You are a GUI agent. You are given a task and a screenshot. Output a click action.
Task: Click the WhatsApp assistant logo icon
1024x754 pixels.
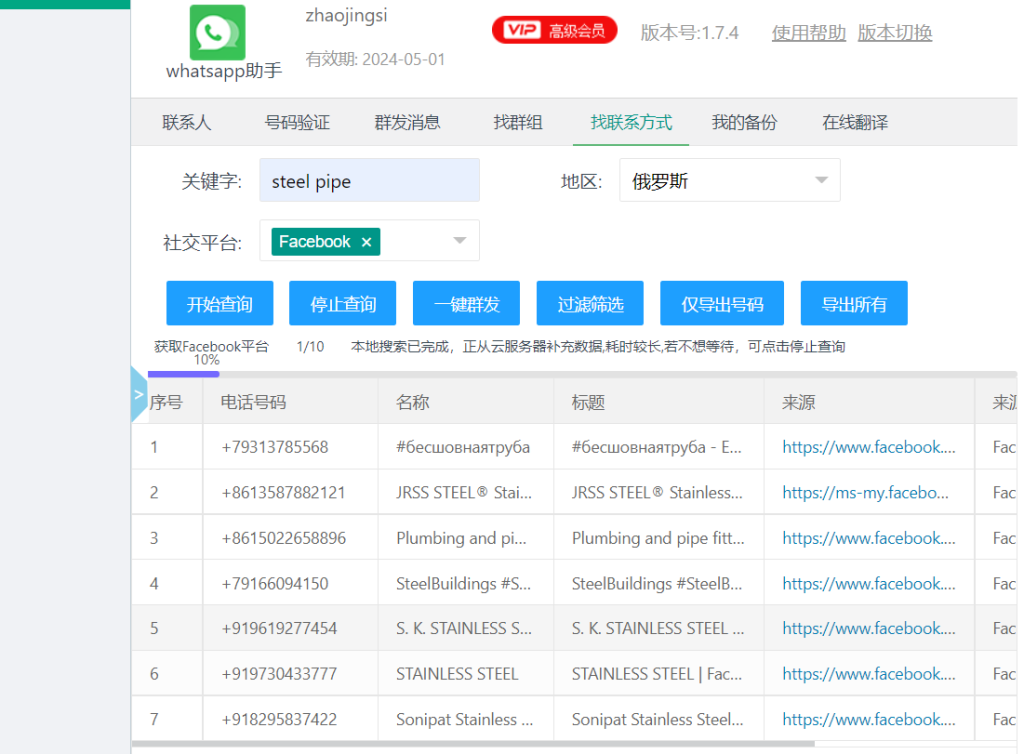pyautogui.click(x=217, y=32)
